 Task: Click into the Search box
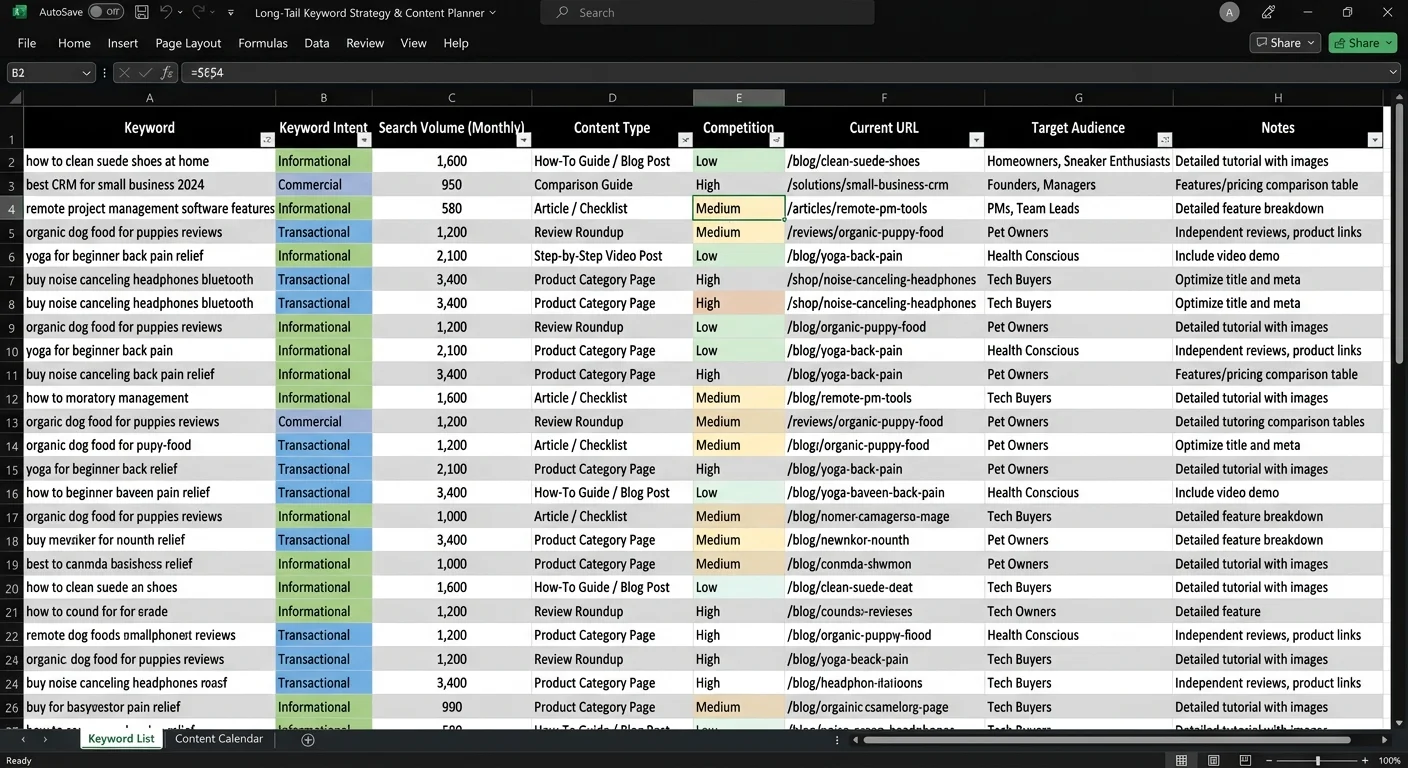pyautogui.click(x=707, y=12)
